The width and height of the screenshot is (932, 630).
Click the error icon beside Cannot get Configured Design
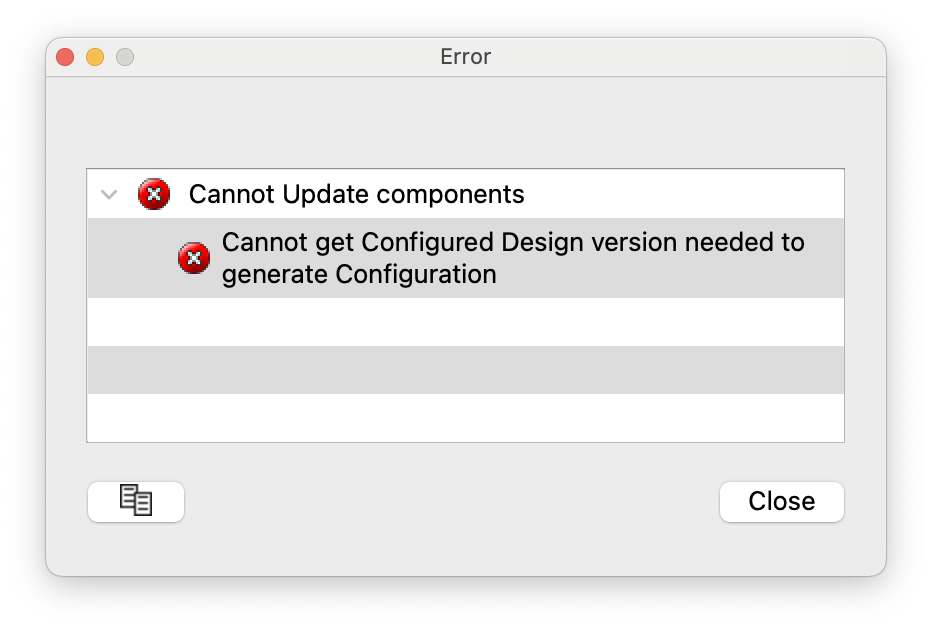(193, 258)
